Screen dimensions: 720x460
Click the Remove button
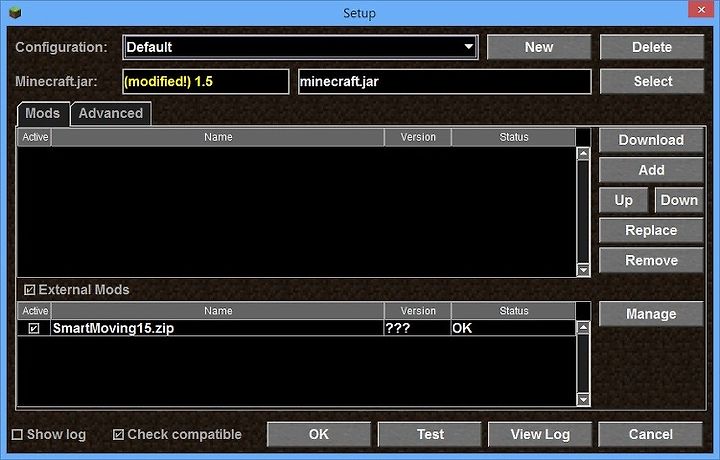651,260
